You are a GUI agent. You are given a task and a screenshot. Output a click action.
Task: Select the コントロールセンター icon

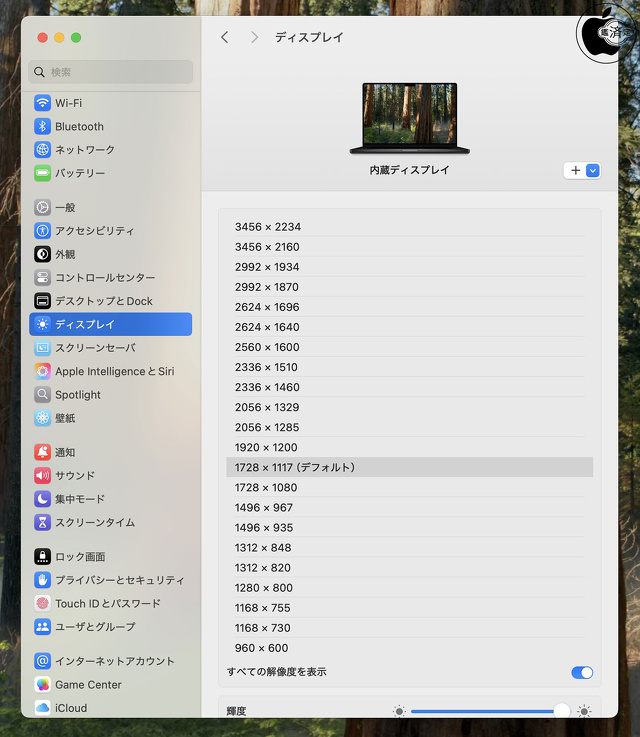coord(42,277)
